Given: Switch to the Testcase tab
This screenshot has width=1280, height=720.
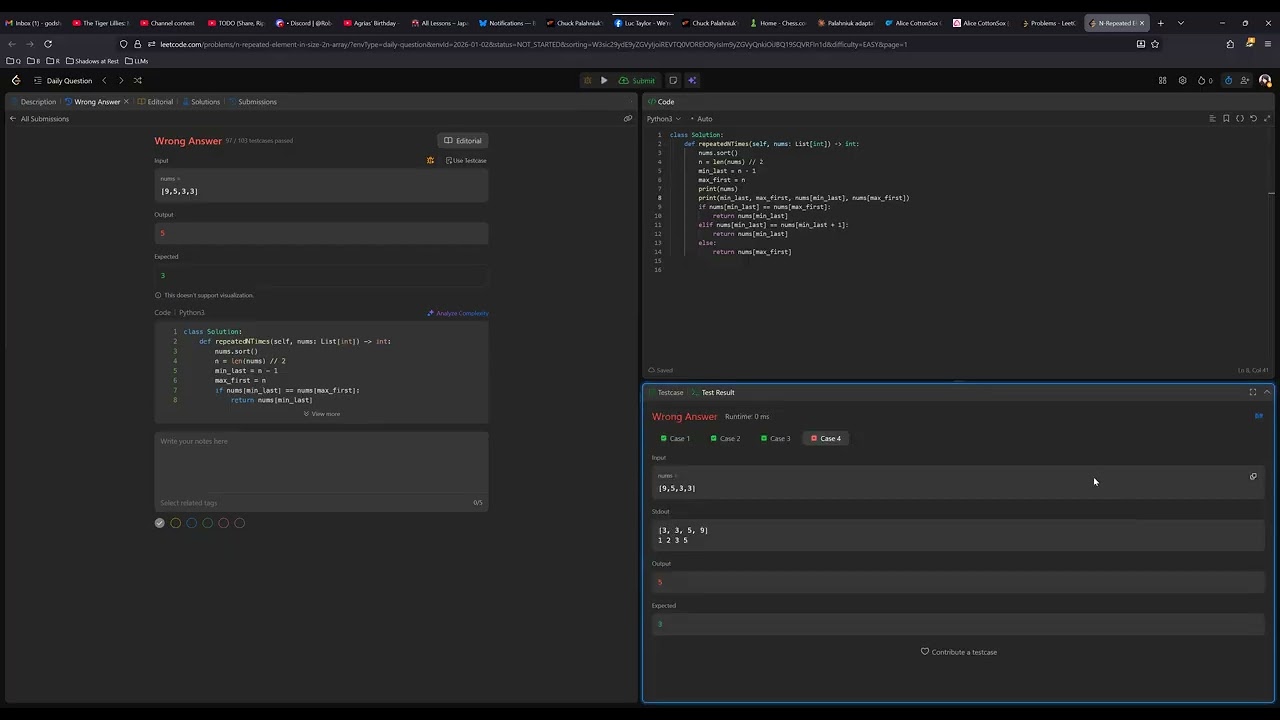Looking at the screenshot, I should [666, 393].
